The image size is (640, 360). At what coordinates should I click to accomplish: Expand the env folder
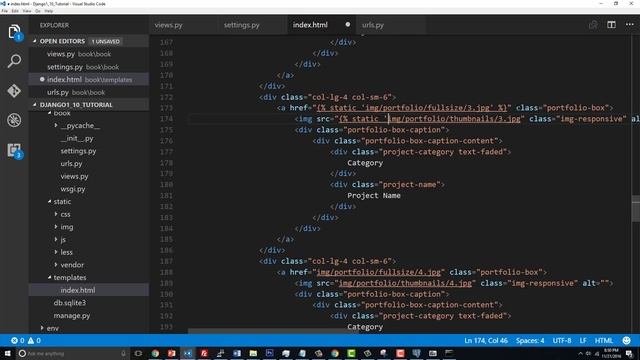(x=42, y=328)
